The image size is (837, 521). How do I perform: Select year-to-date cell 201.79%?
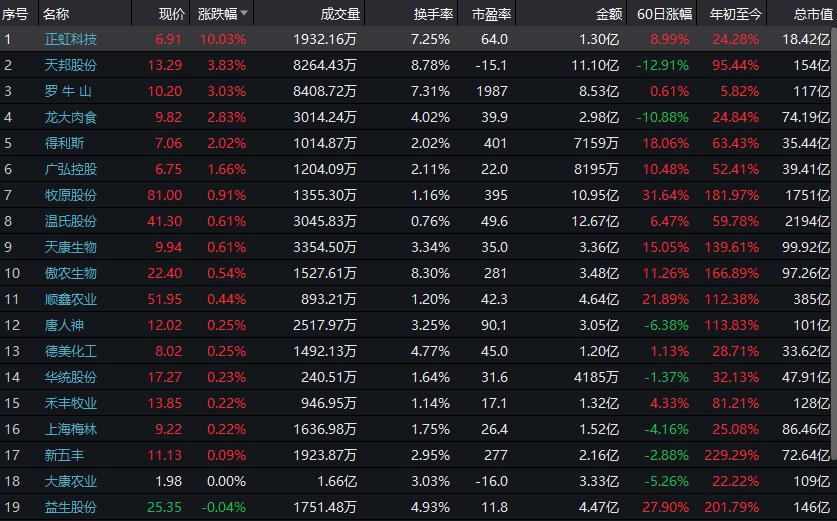coord(731,507)
